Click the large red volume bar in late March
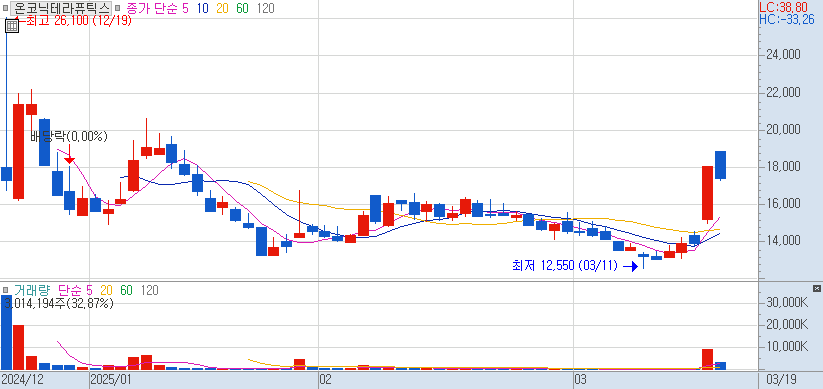The height and width of the screenshot is (389, 823). point(708,359)
